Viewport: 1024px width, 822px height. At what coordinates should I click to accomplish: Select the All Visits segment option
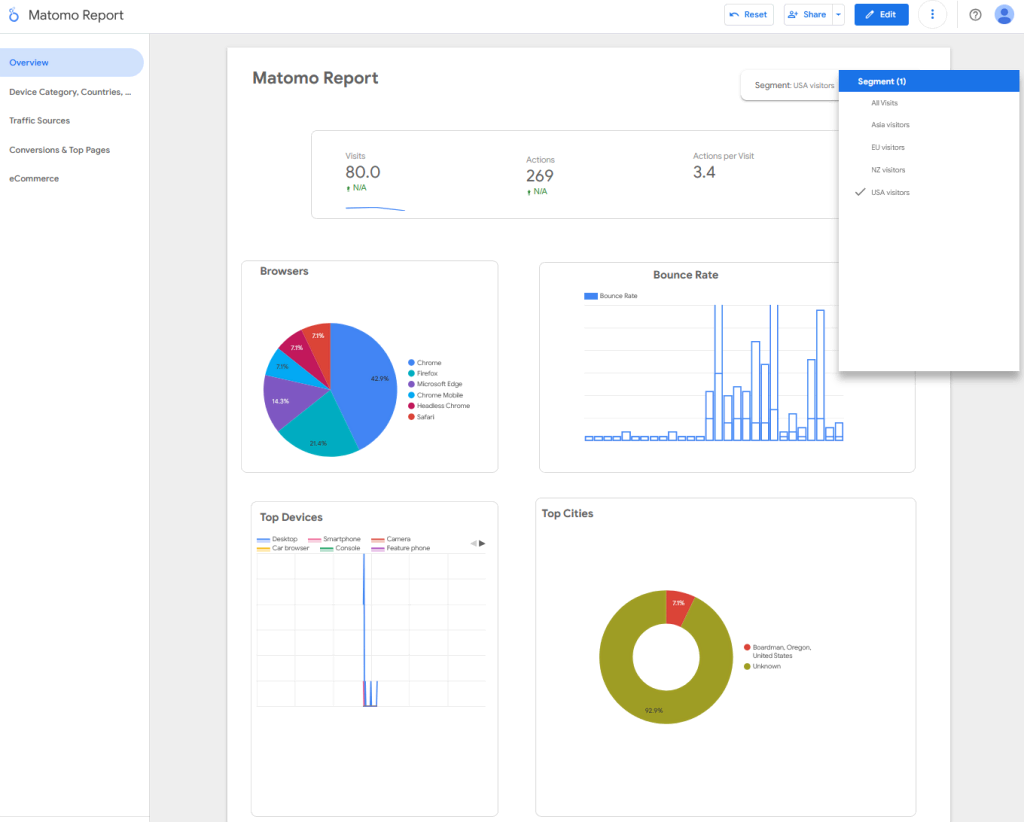click(884, 102)
